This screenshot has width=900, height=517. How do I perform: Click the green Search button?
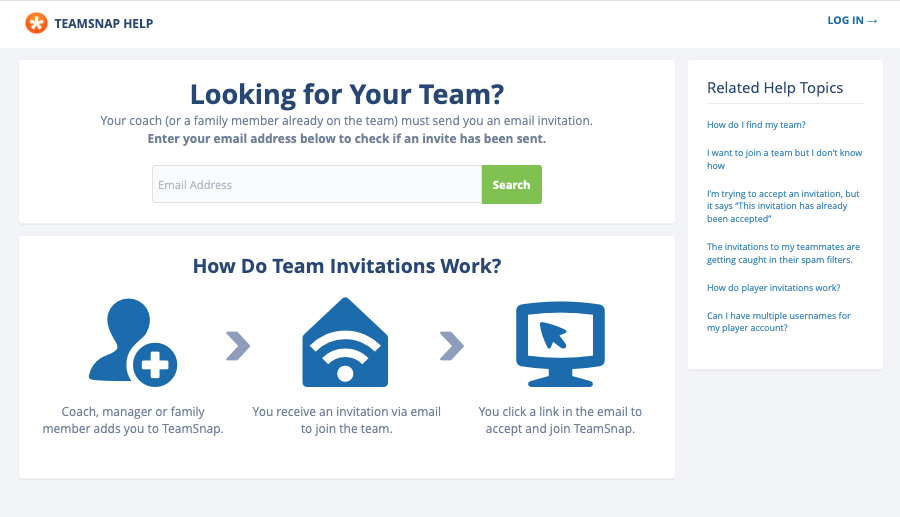(x=511, y=184)
